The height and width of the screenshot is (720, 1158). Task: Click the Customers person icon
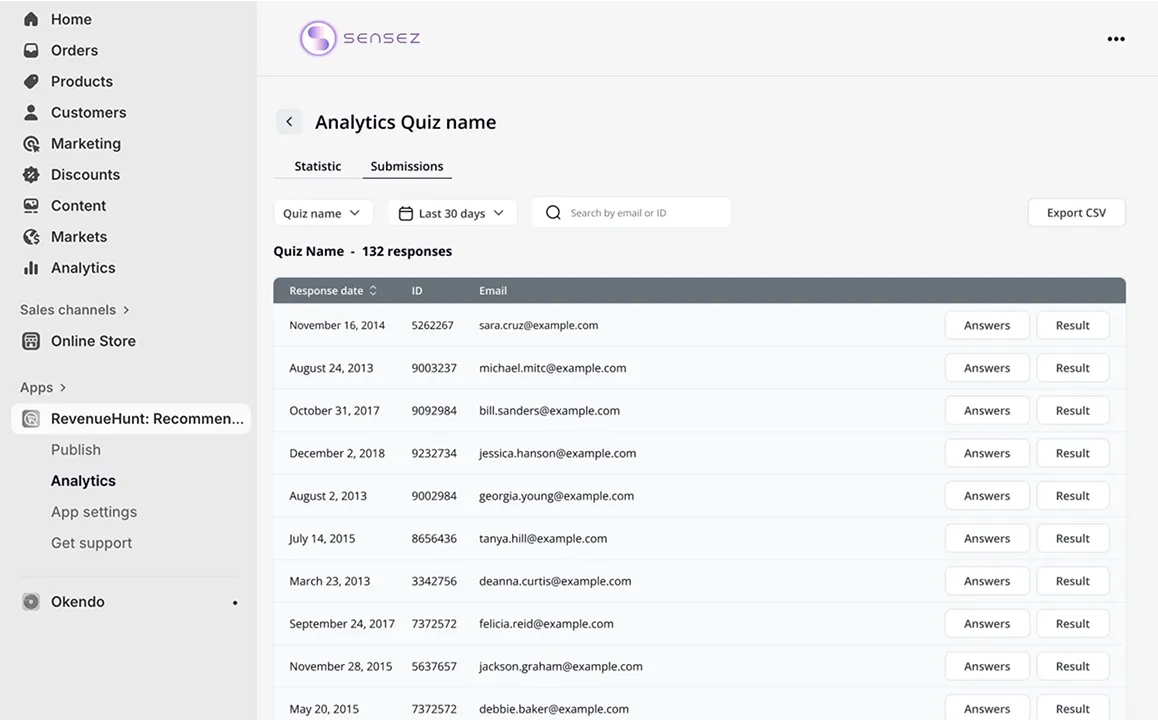pyautogui.click(x=31, y=112)
